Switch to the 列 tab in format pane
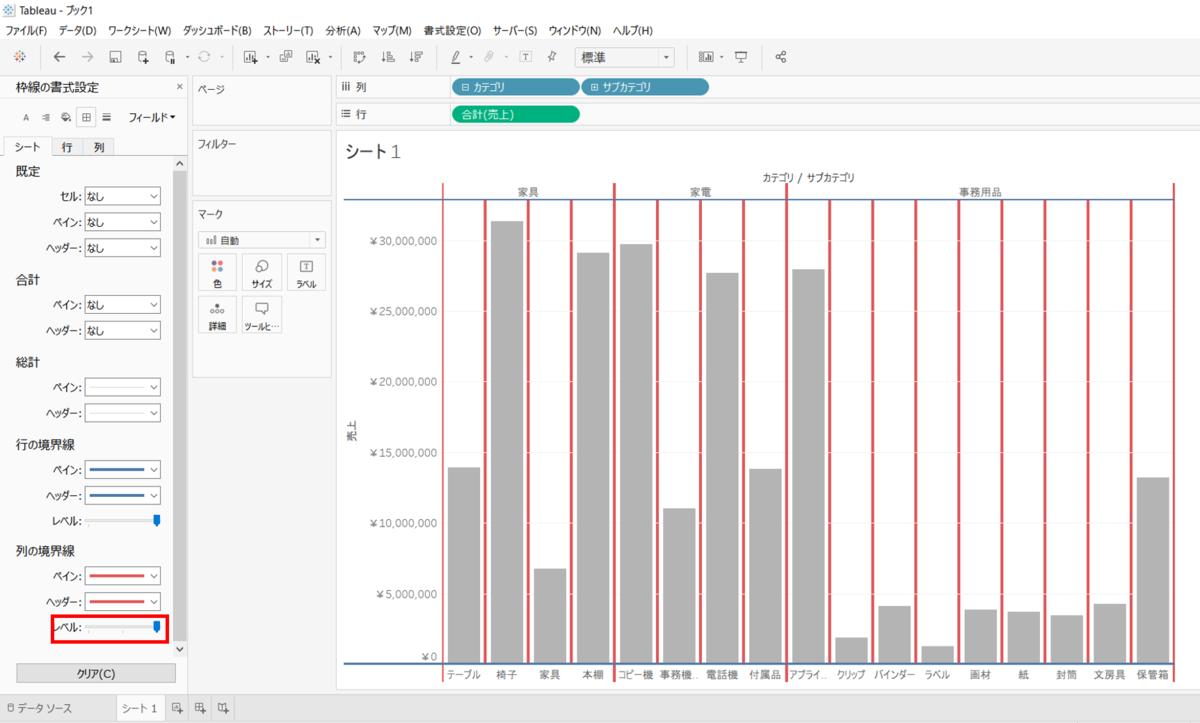Viewport: 1200px width, 723px height. point(98,147)
